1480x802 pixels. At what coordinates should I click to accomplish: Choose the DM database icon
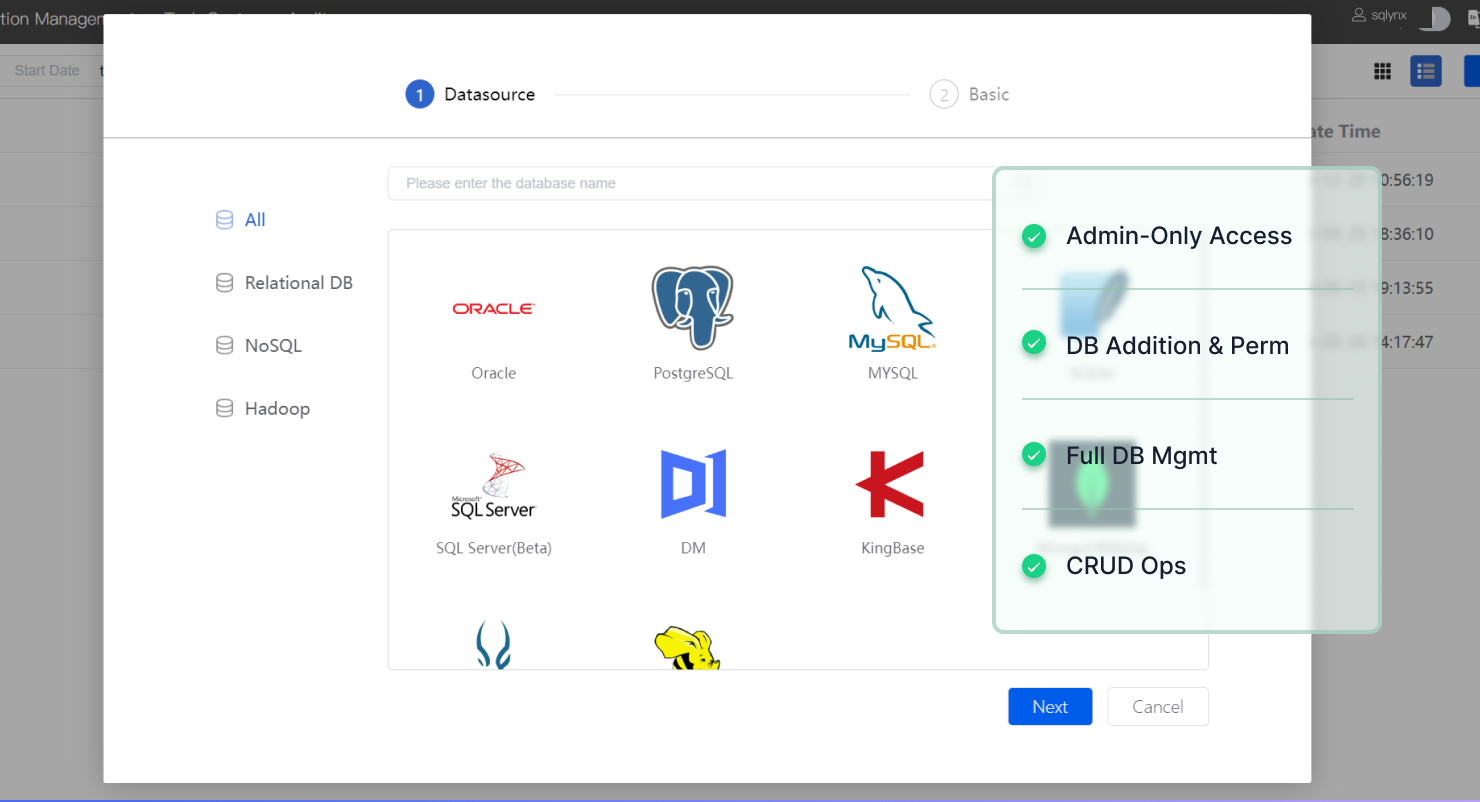(x=693, y=484)
